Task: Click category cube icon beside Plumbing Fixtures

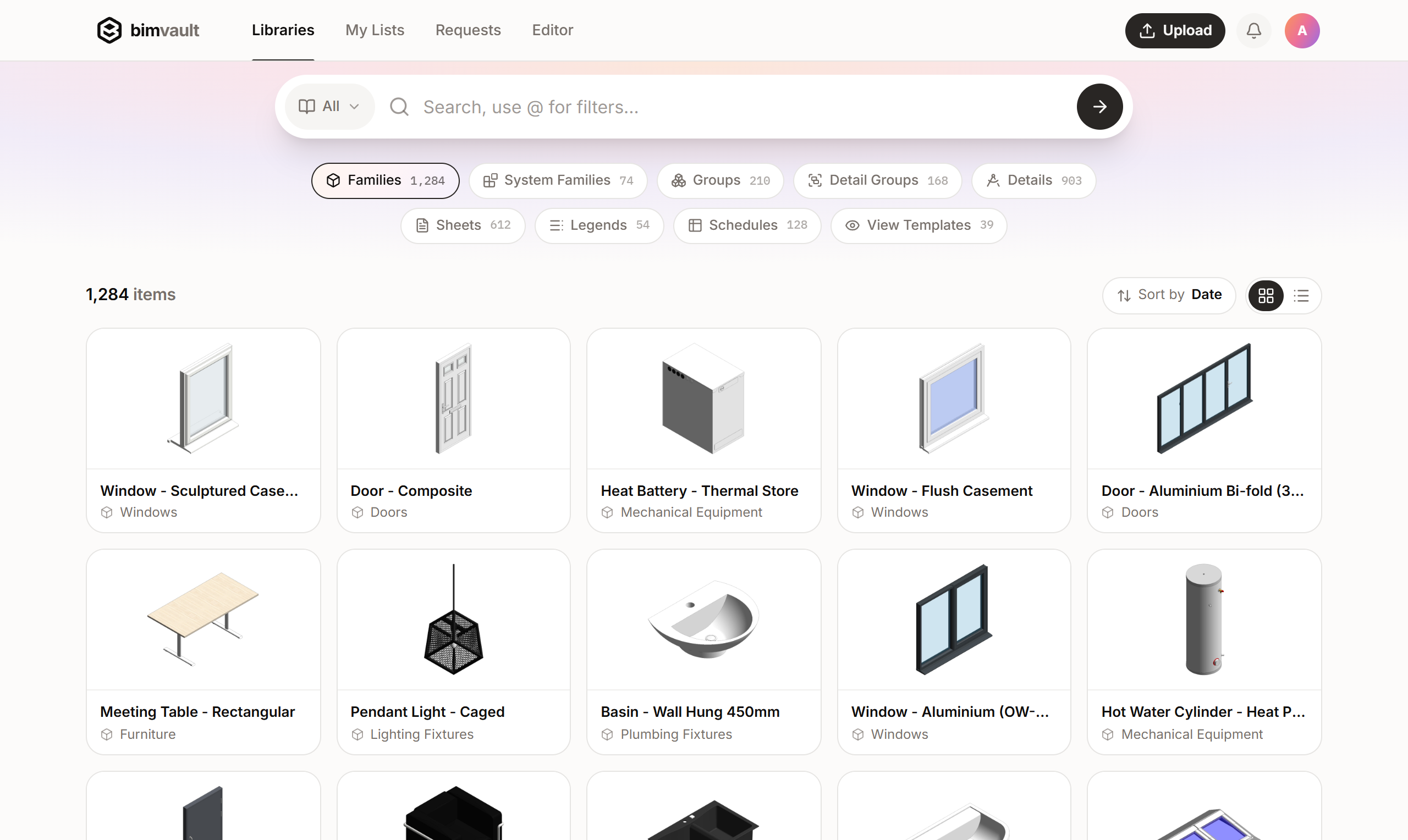Action: coord(607,734)
